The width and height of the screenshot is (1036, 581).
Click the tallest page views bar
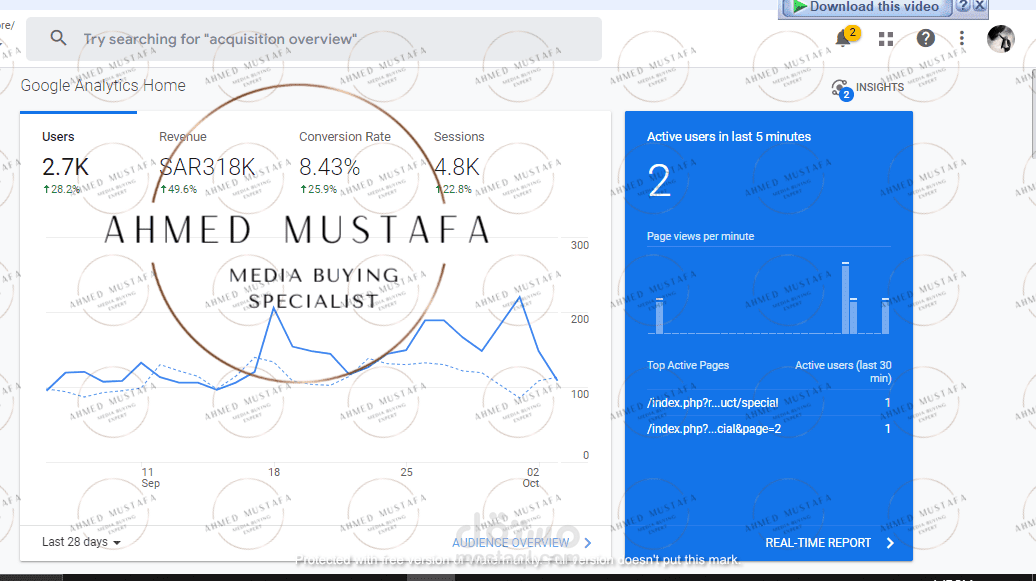(x=845, y=298)
